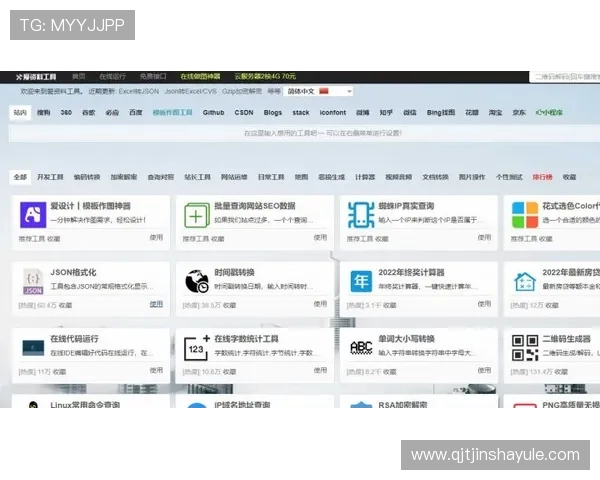The width and height of the screenshot is (600, 480).
Task: Open the Excel转JSON recent update link
Action: (x=139, y=91)
